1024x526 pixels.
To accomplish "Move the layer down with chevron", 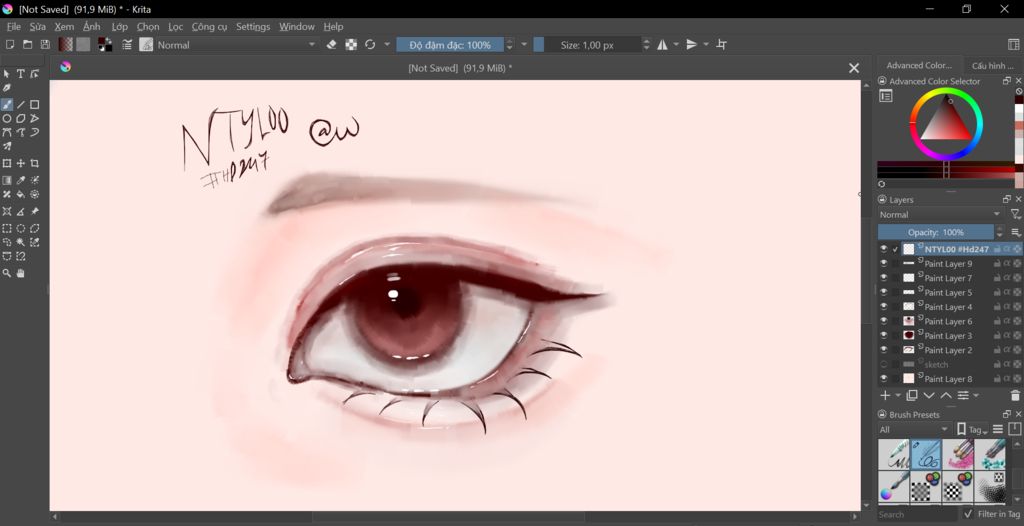I will [x=929, y=395].
